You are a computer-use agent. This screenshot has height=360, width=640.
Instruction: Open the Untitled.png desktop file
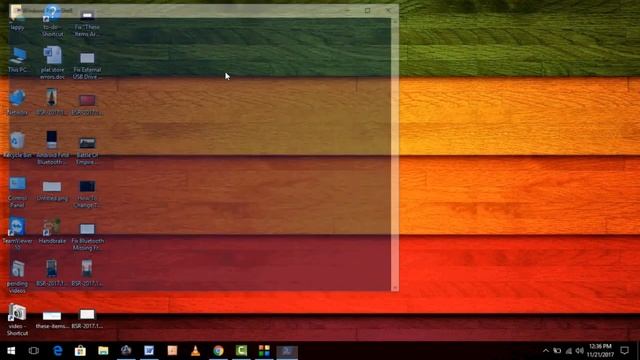pos(52,191)
